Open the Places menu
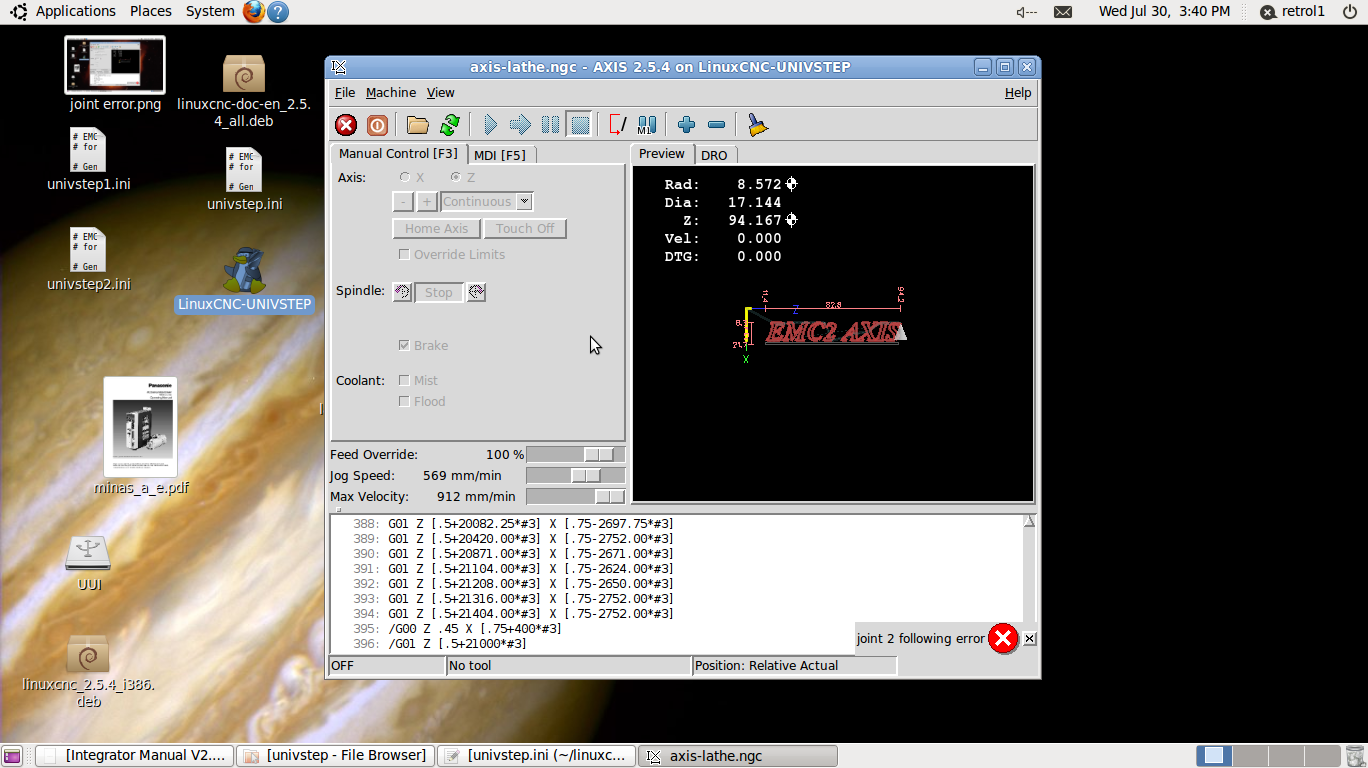The width and height of the screenshot is (1368, 768). [x=151, y=12]
